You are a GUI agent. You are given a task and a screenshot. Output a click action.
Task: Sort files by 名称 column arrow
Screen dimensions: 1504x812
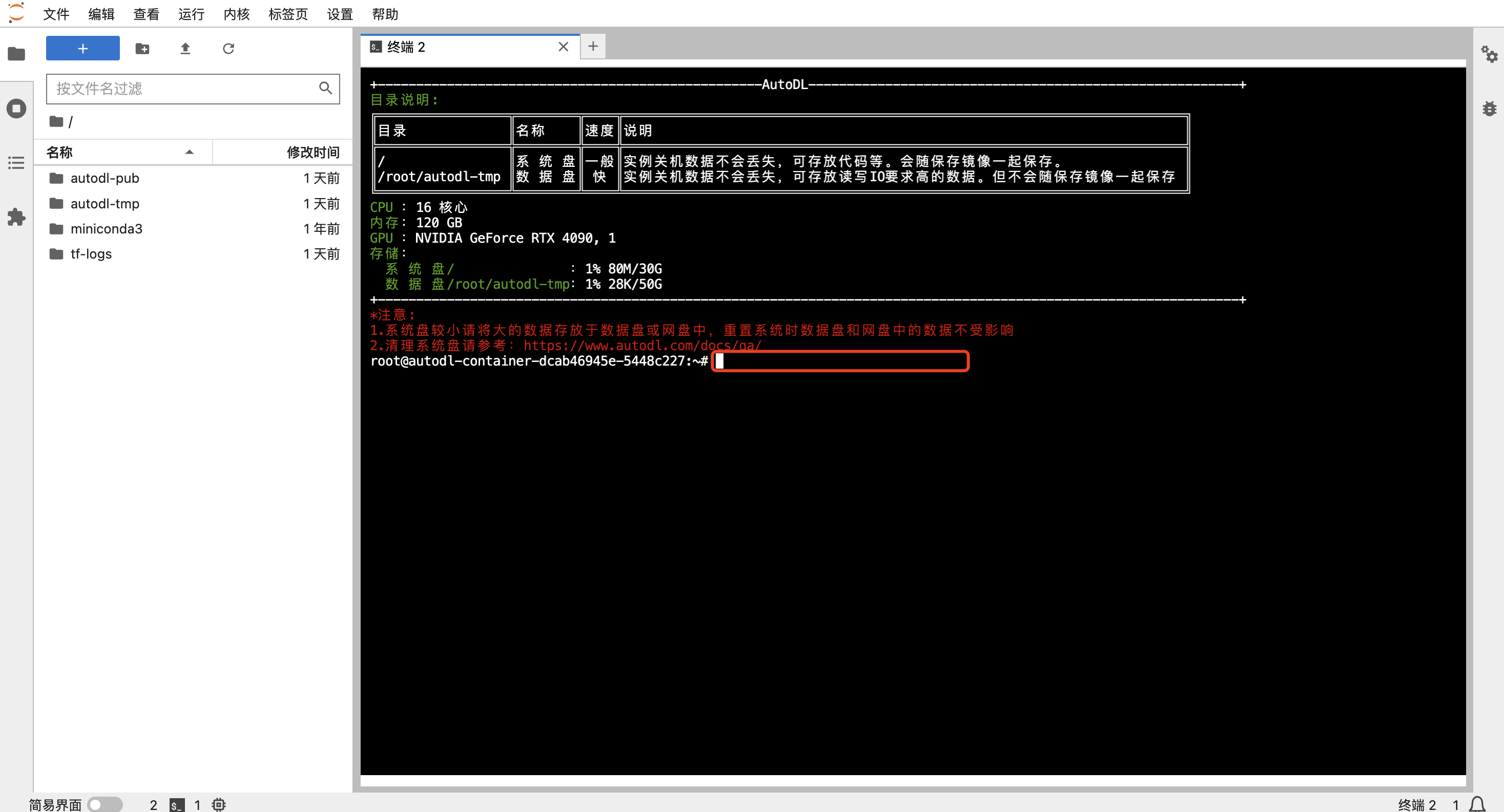pyautogui.click(x=189, y=152)
